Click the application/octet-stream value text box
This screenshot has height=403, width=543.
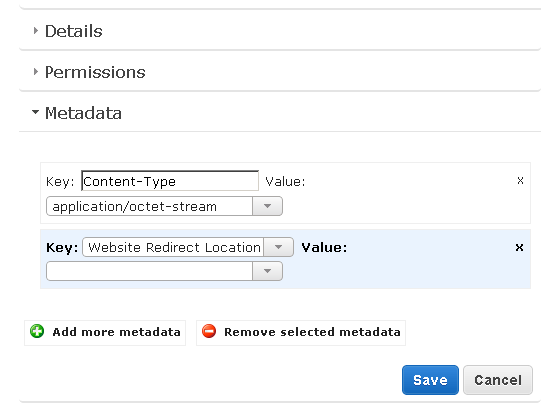(150, 206)
